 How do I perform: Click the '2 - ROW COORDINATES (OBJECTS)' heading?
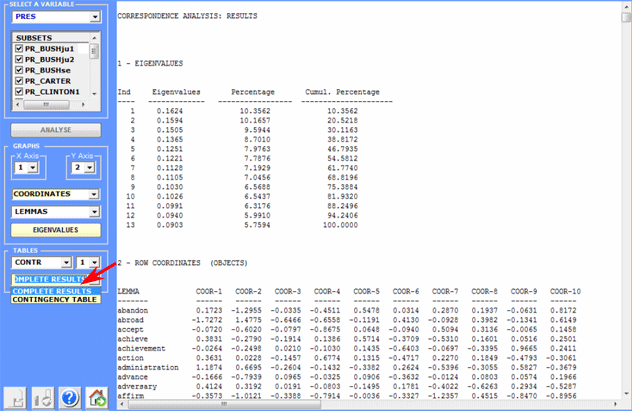tap(183, 263)
